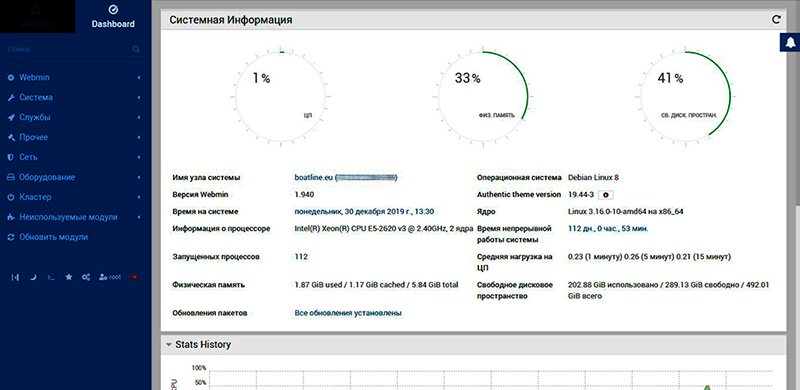Viewport: 800px width, 390px height.
Task: Open the Кластер menu
Action: 76,197
